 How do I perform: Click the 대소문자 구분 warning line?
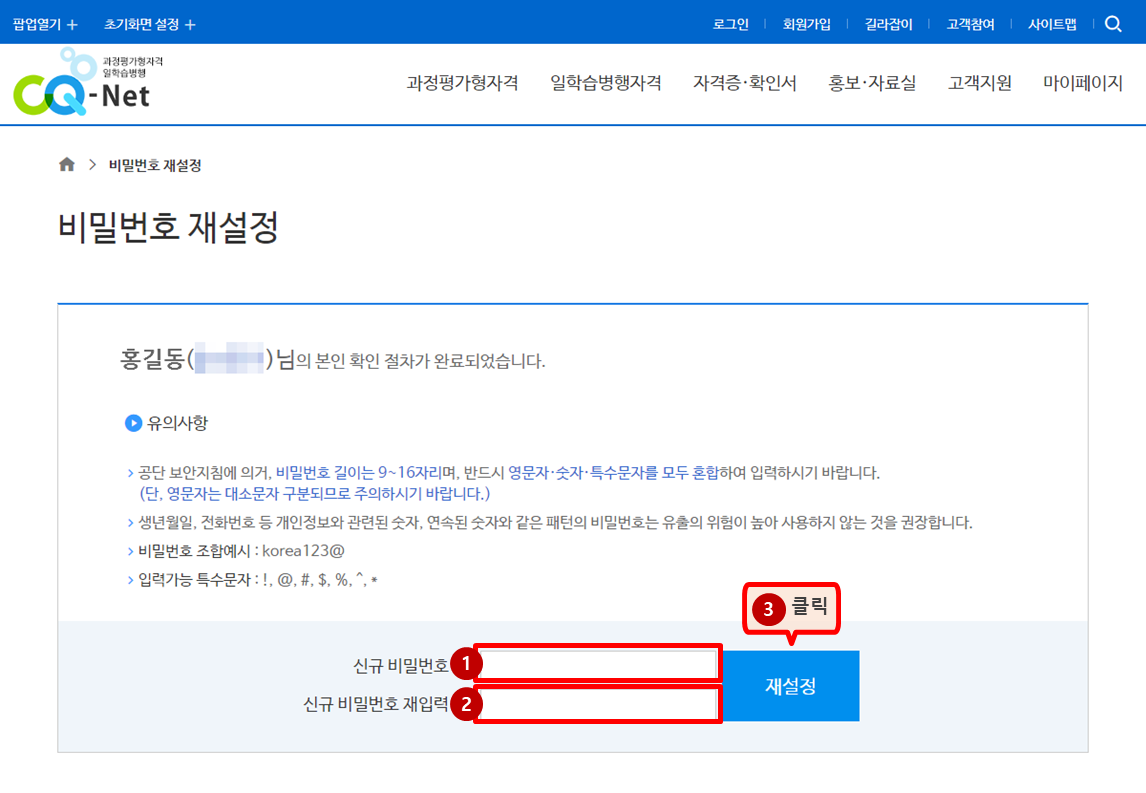pyautogui.click(x=315, y=494)
